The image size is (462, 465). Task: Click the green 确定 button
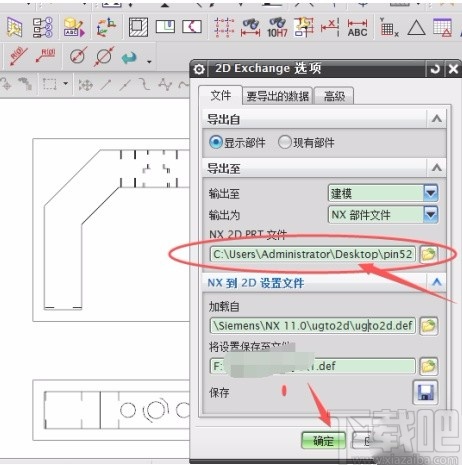click(323, 441)
